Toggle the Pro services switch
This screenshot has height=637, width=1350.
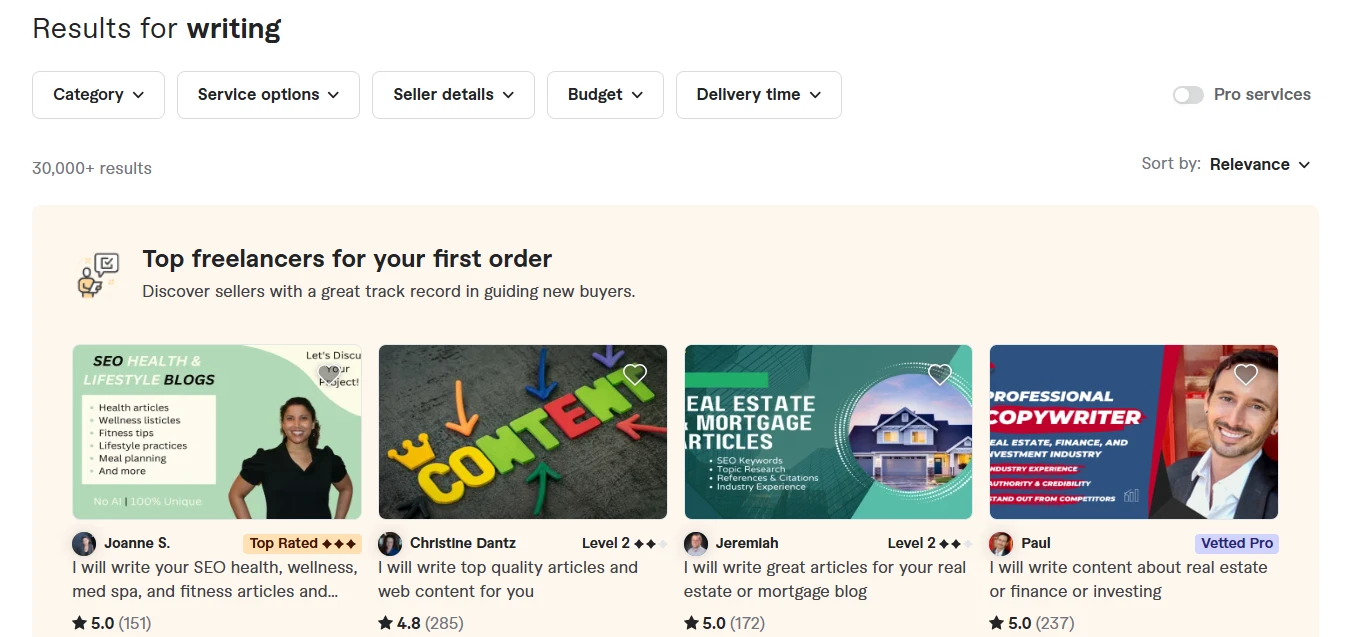pos(1188,95)
